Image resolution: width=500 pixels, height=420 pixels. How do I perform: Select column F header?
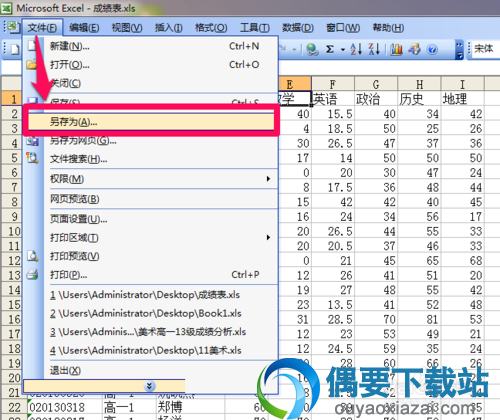click(x=333, y=84)
